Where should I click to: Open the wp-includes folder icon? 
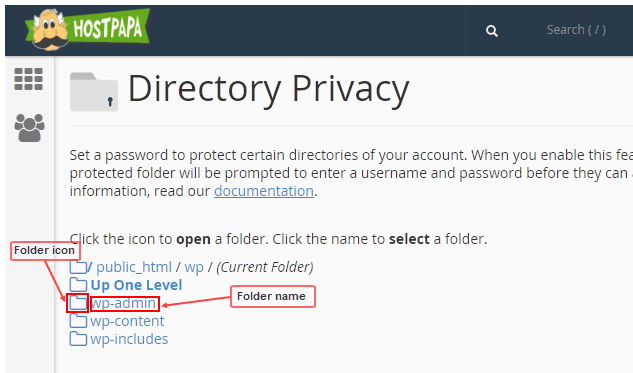tap(78, 338)
